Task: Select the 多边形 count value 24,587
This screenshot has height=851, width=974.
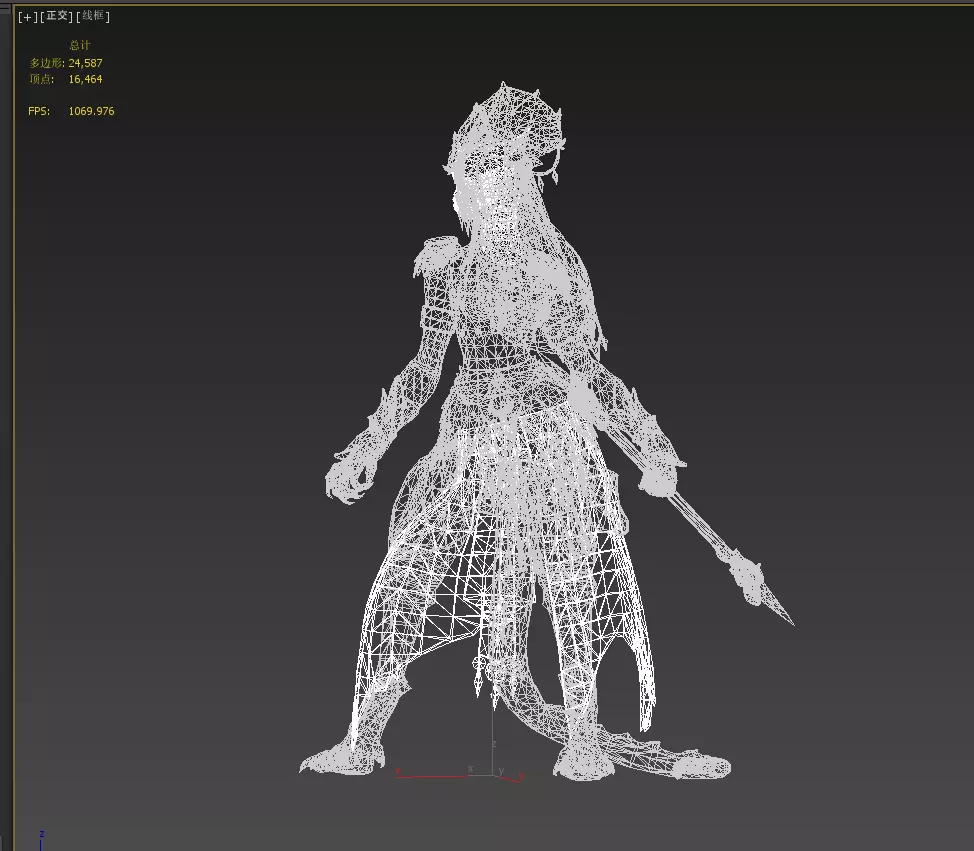Action: tap(85, 63)
